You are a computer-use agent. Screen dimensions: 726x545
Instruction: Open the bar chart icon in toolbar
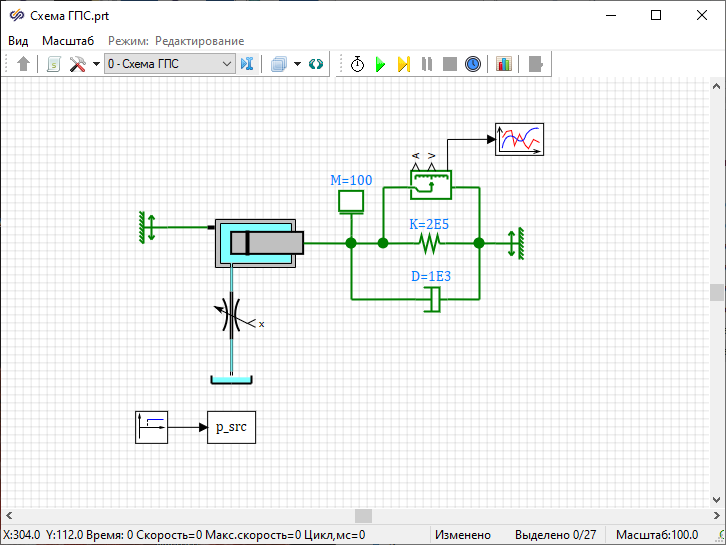tap(503, 64)
